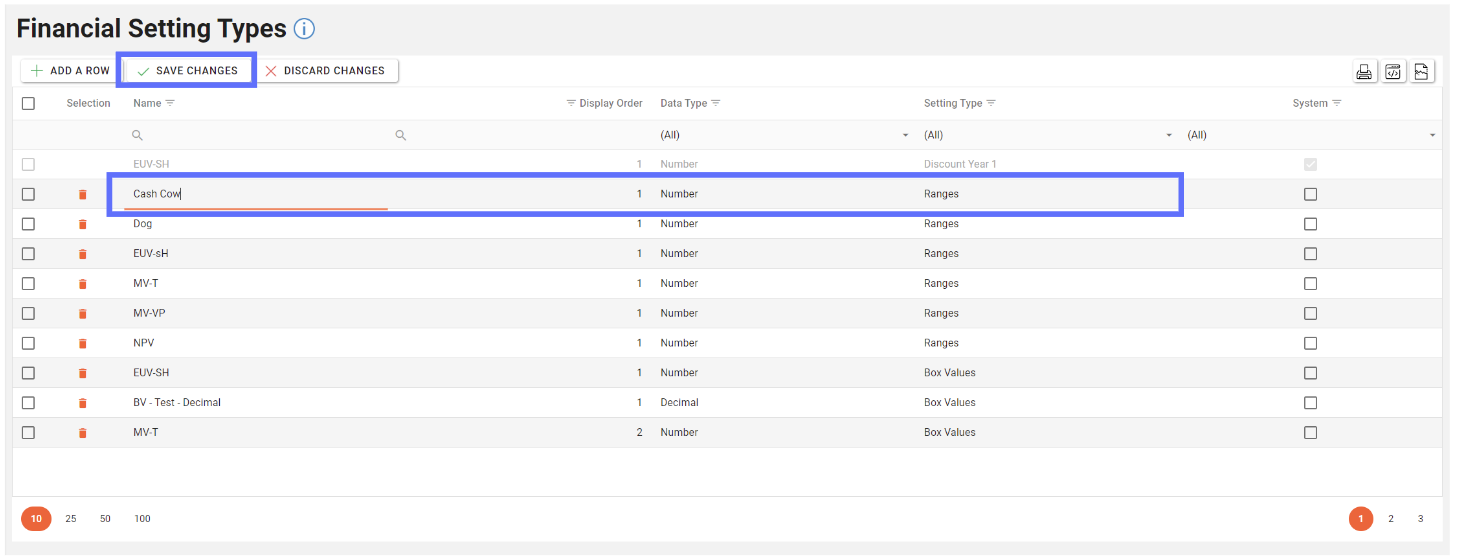Select the MV-VP row checkbox
The image size is (1457, 559).
28,313
